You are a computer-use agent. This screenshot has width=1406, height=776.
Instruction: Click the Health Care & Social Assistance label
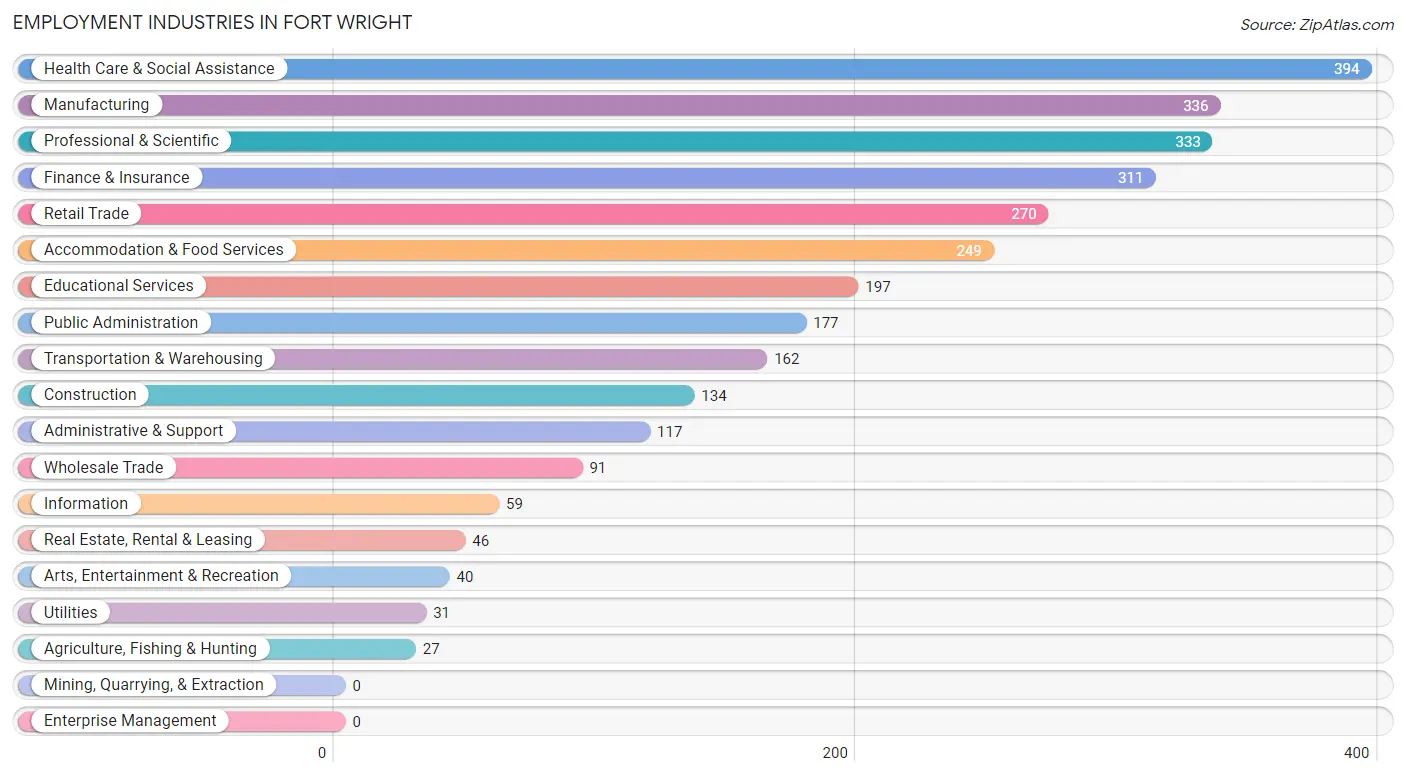coord(159,69)
